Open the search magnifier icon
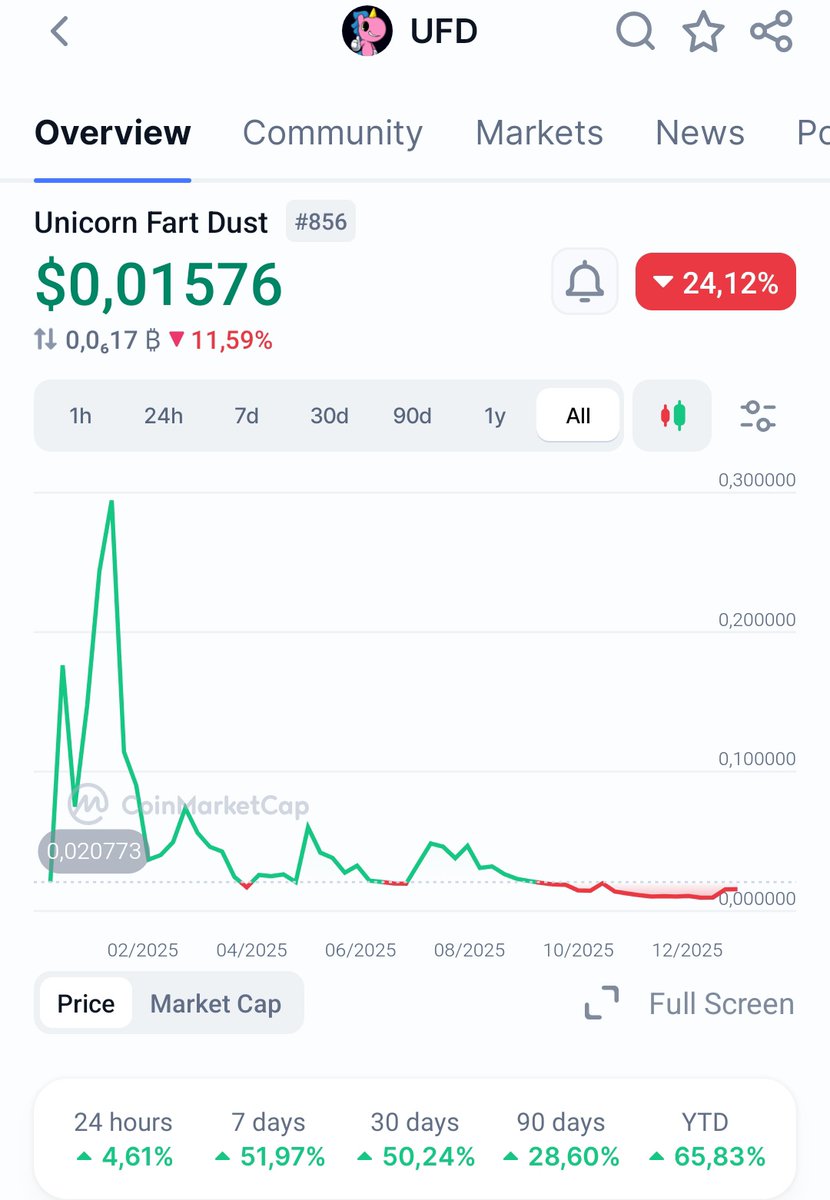Viewport: 830px width, 1200px height. 634,32
